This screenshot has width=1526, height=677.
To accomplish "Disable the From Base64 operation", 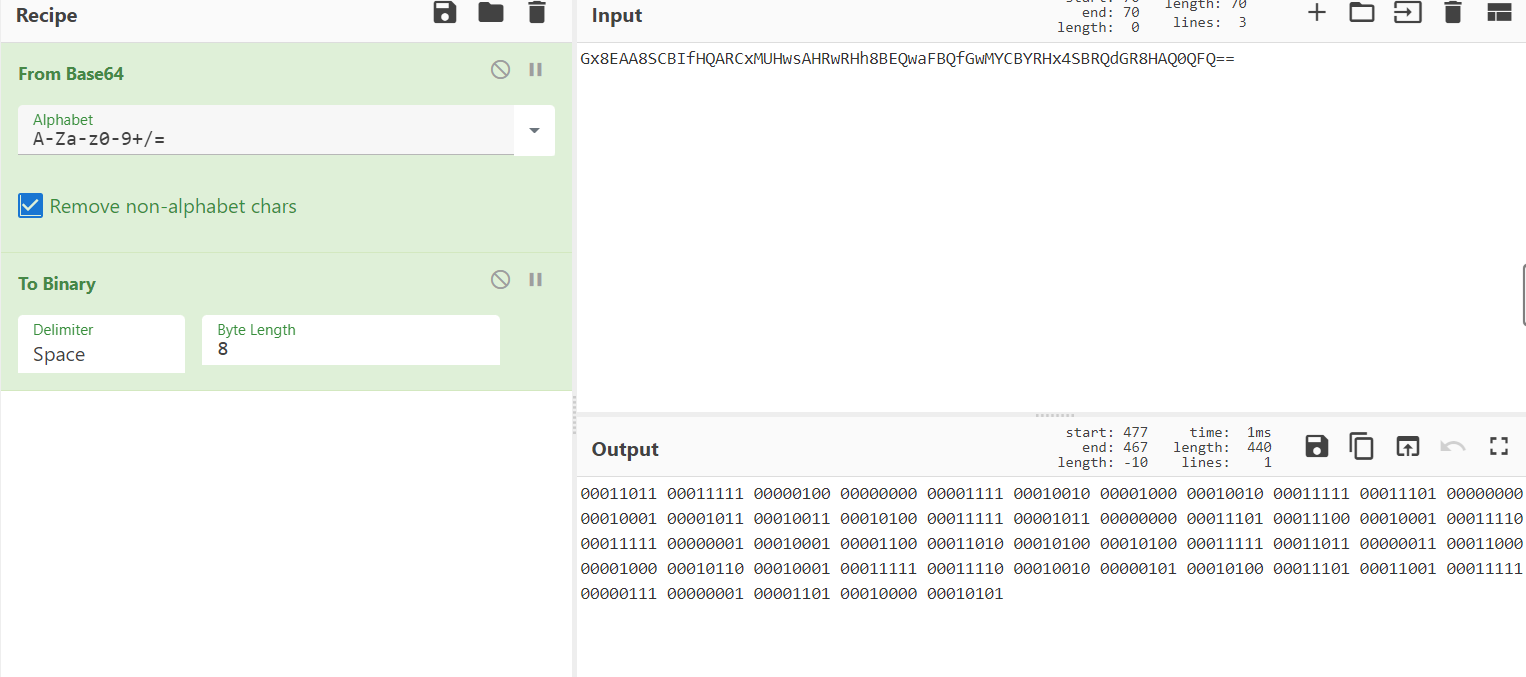I will click(x=500, y=69).
